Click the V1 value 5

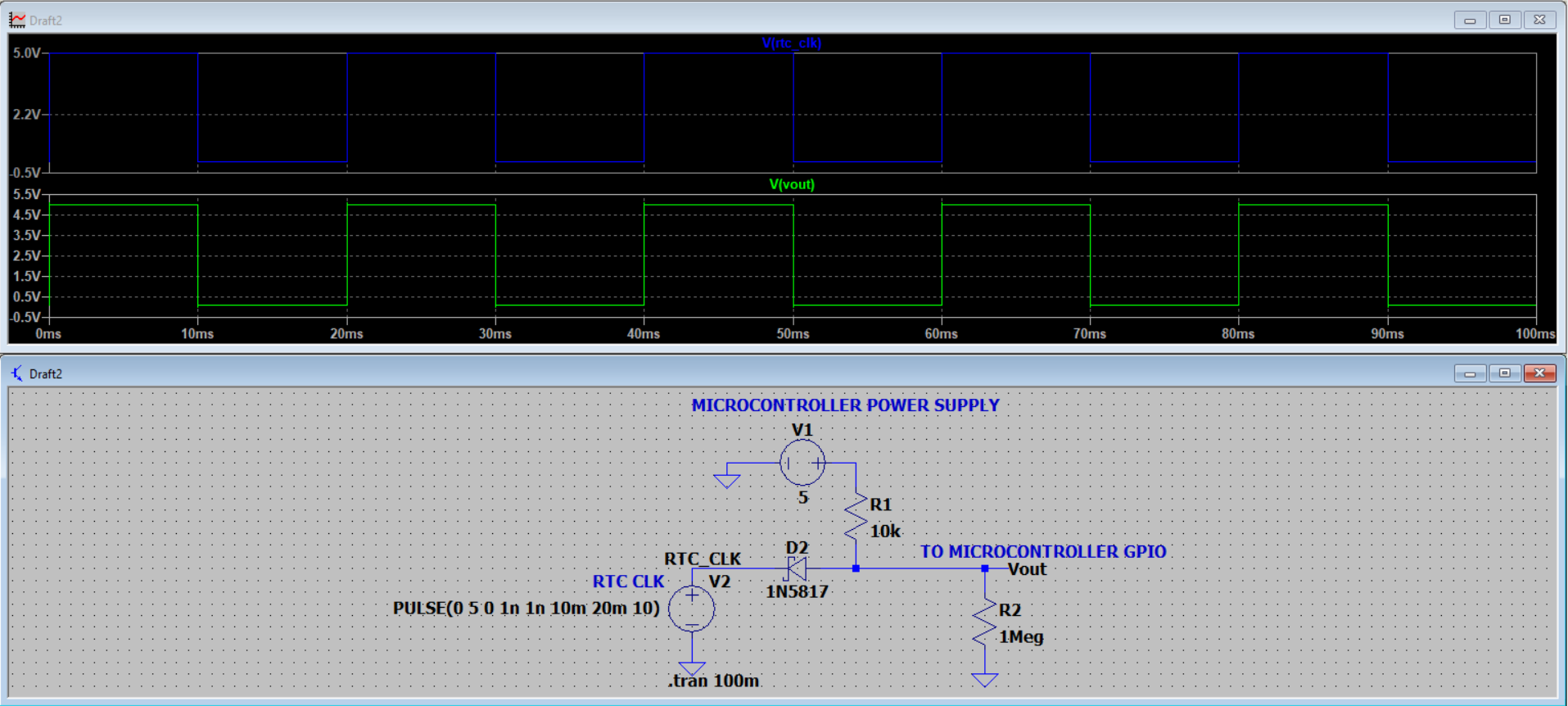(803, 497)
